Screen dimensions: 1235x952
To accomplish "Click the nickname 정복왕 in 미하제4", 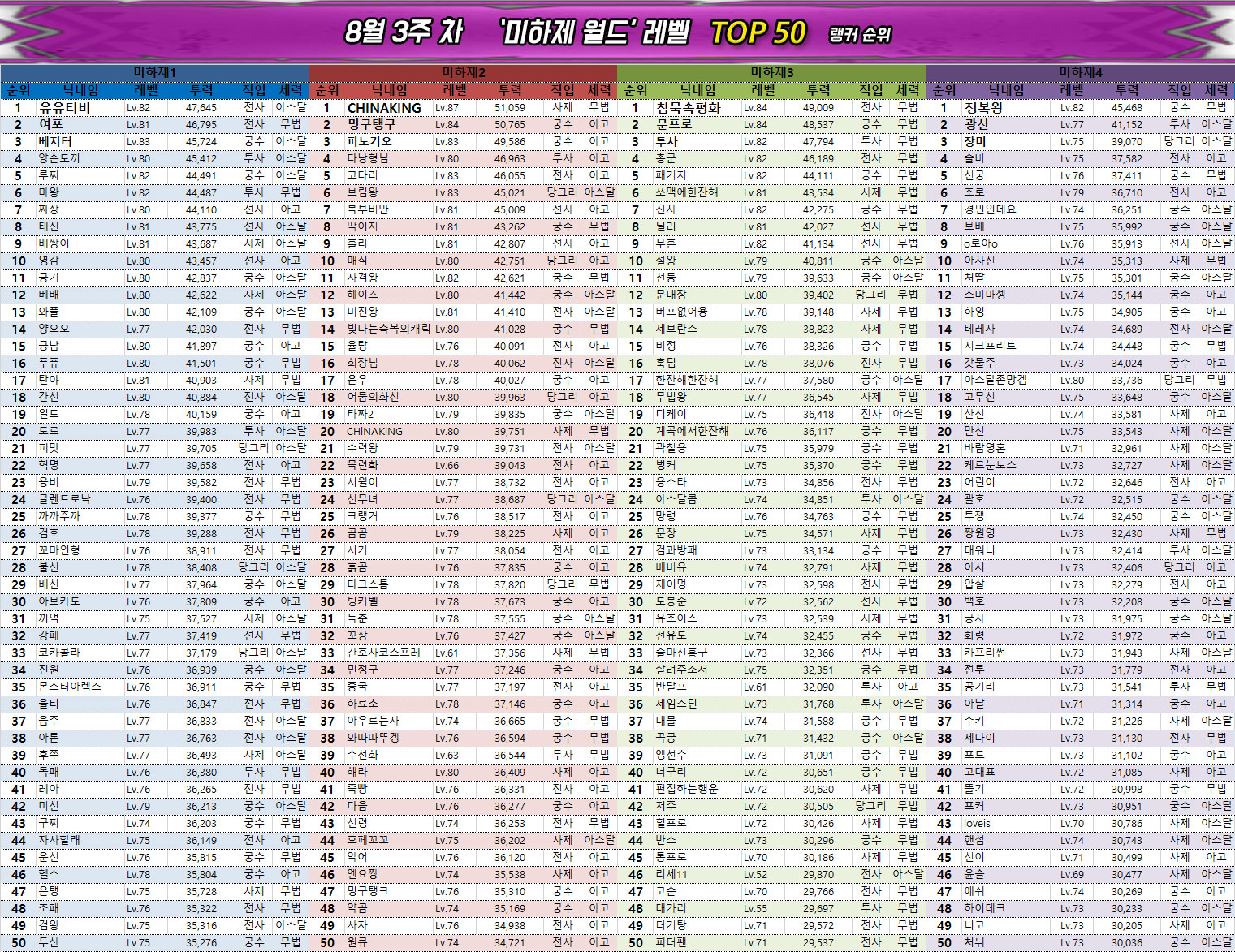I will tap(983, 108).
